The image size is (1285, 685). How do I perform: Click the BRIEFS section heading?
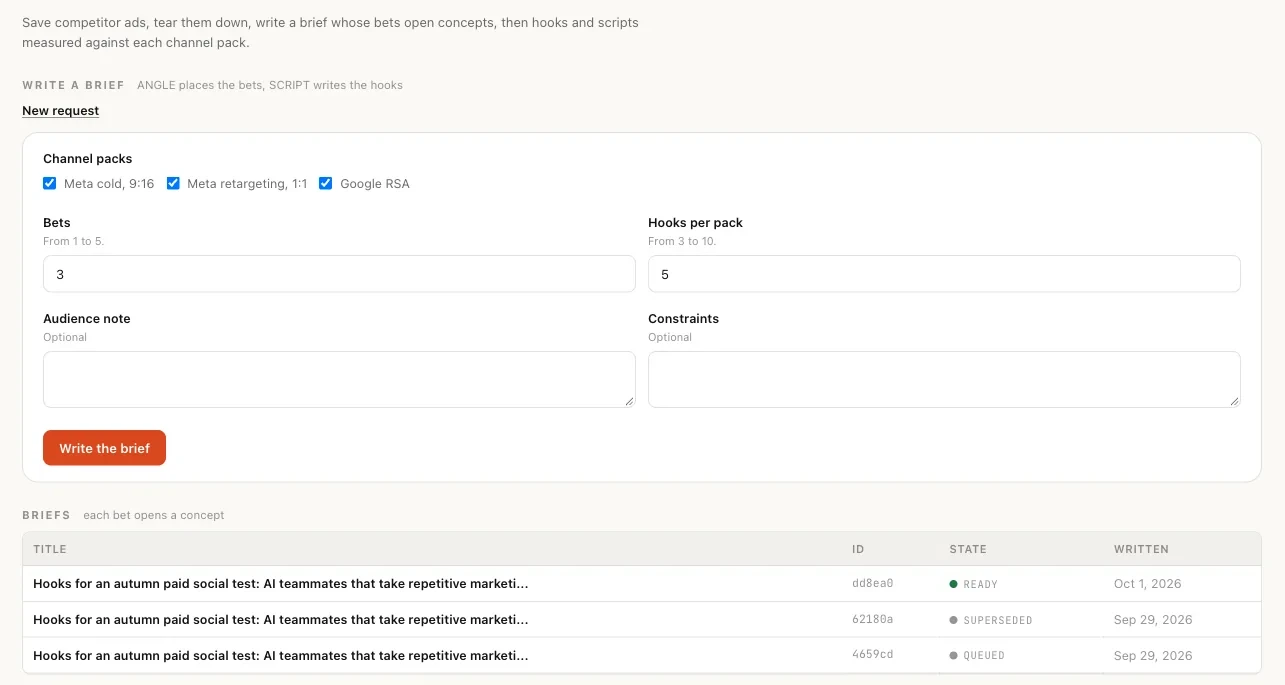pyautogui.click(x=46, y=515)
